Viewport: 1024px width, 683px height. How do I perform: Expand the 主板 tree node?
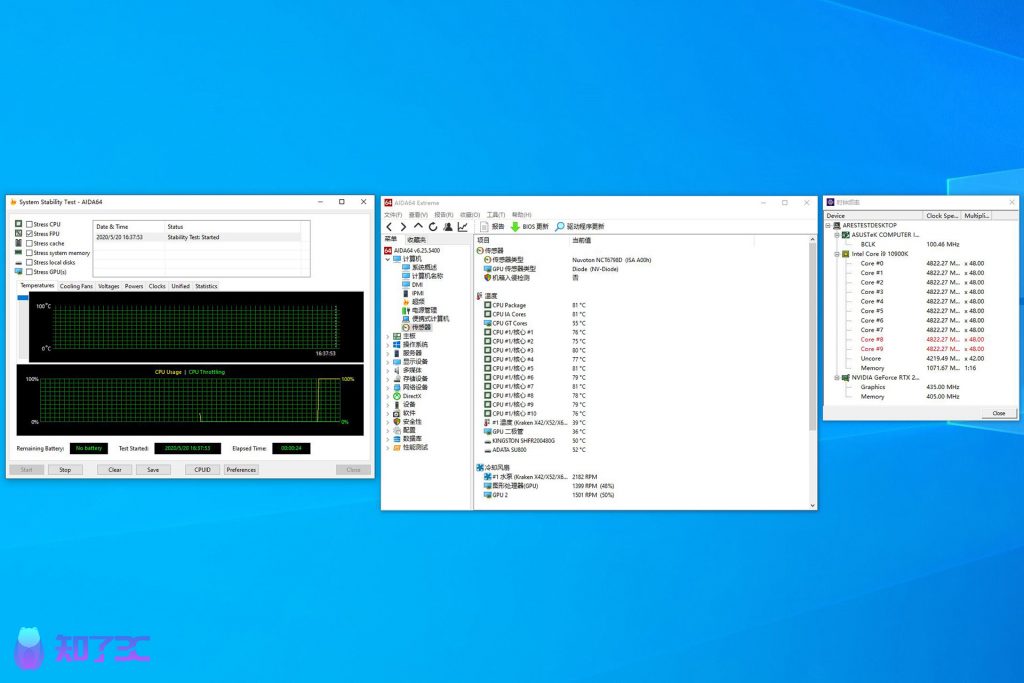[x=388, y=336]
